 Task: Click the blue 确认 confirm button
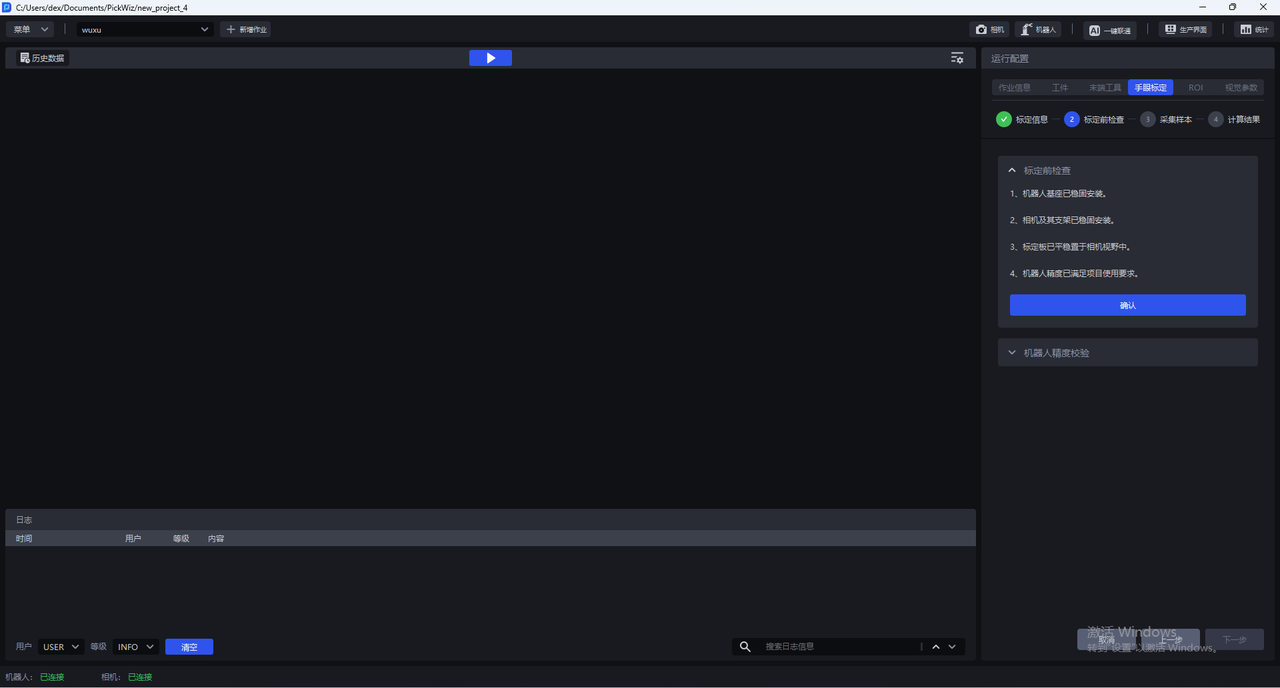pos(1127,305)
